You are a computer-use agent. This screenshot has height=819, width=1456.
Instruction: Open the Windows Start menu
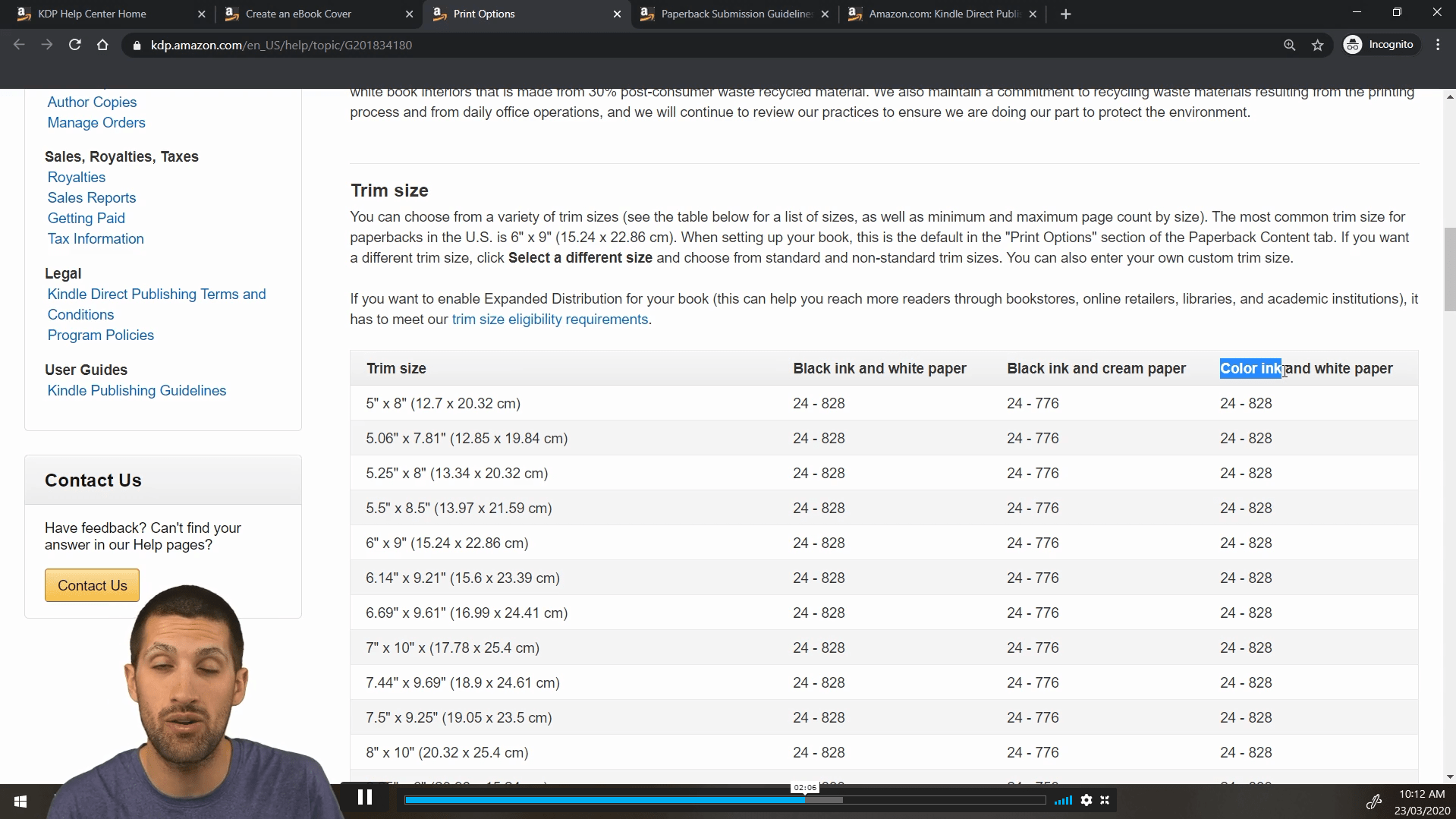click(x=19, y=801)
